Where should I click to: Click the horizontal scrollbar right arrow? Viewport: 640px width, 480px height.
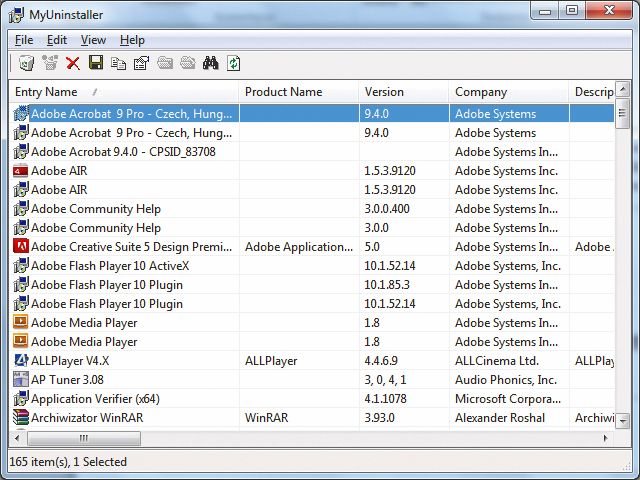(605, 438)
